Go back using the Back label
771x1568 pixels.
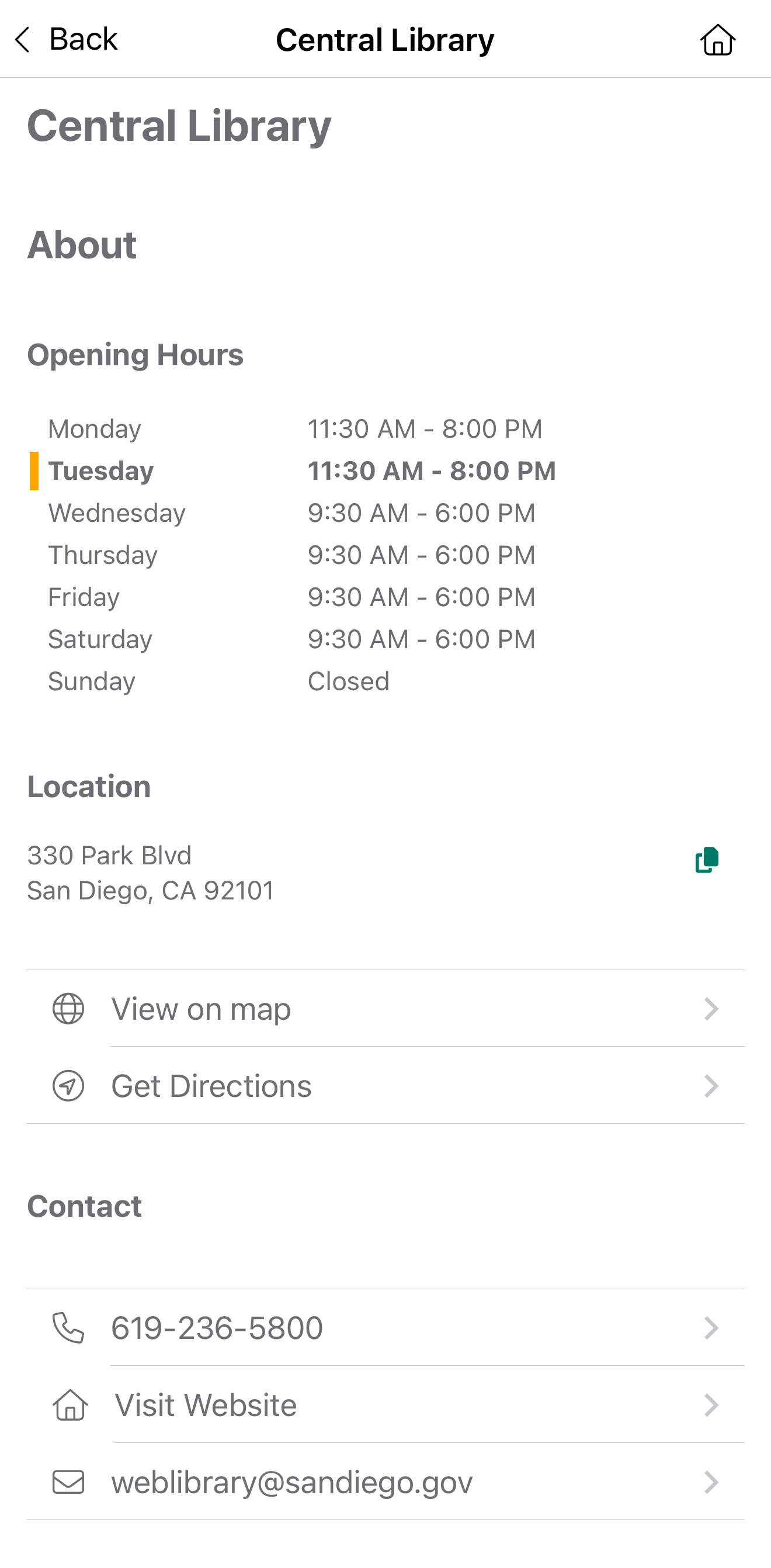tap(84, 40)
